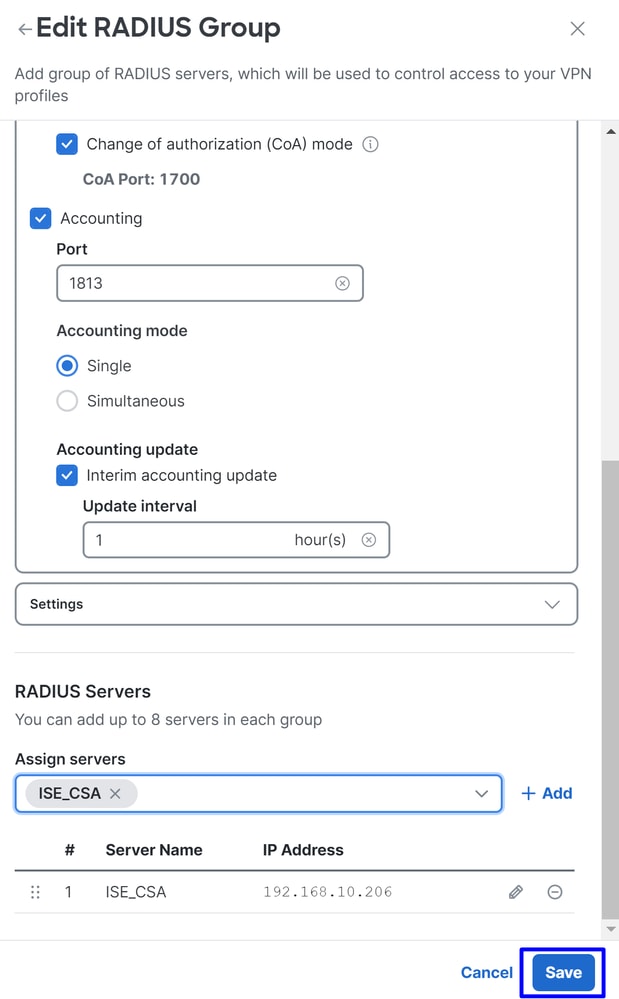Select the Simultaneous accounting mode
This screenshot has width=619, height=999.
pyautogui.click(x=67, y=401)
